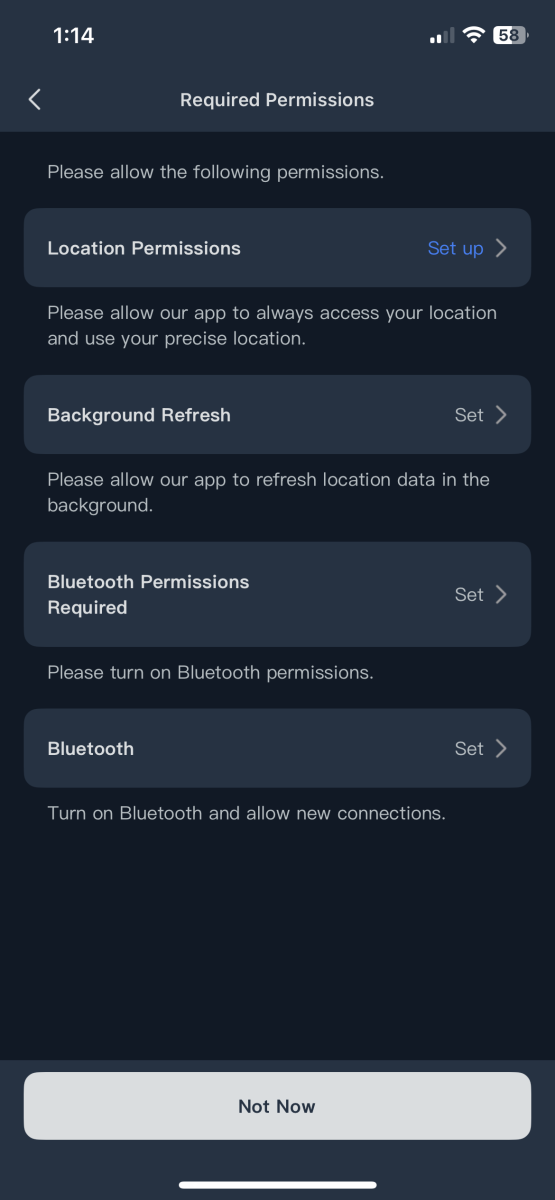Tap the home indicator bar
555x1200 pixels.
click(277, 1185)
